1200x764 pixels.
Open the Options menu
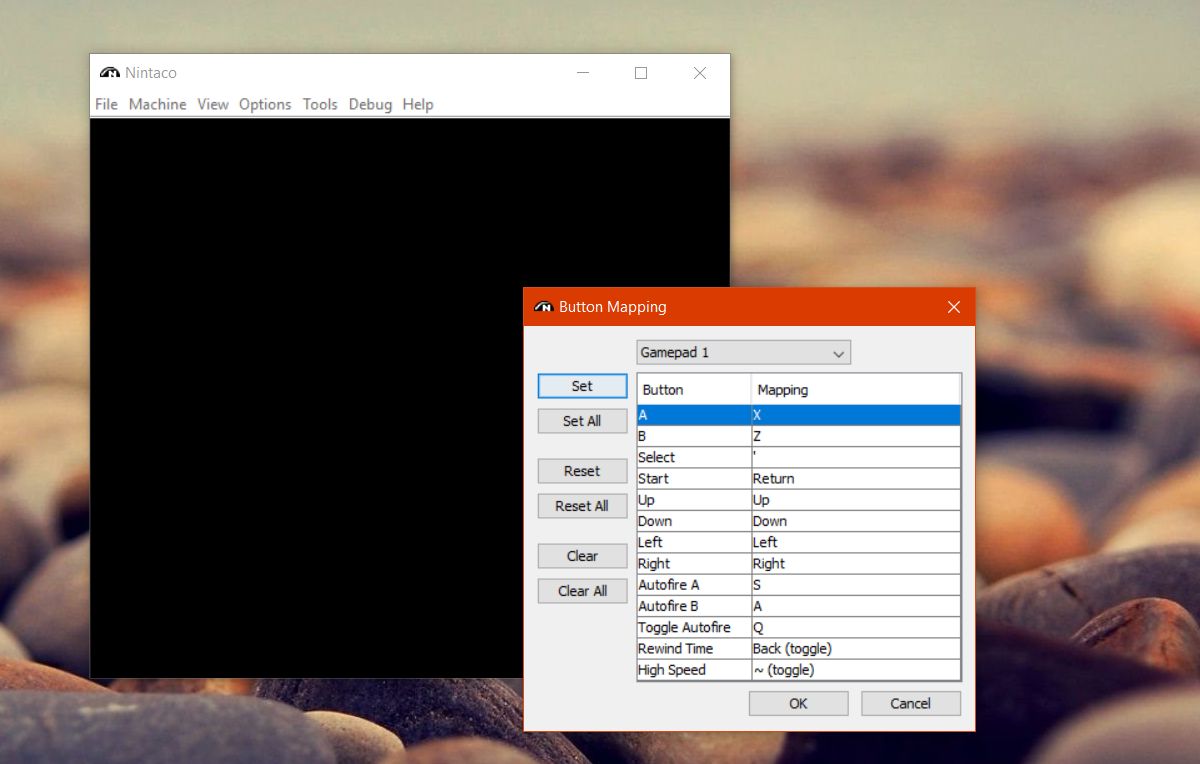click(x=265, y=104)
